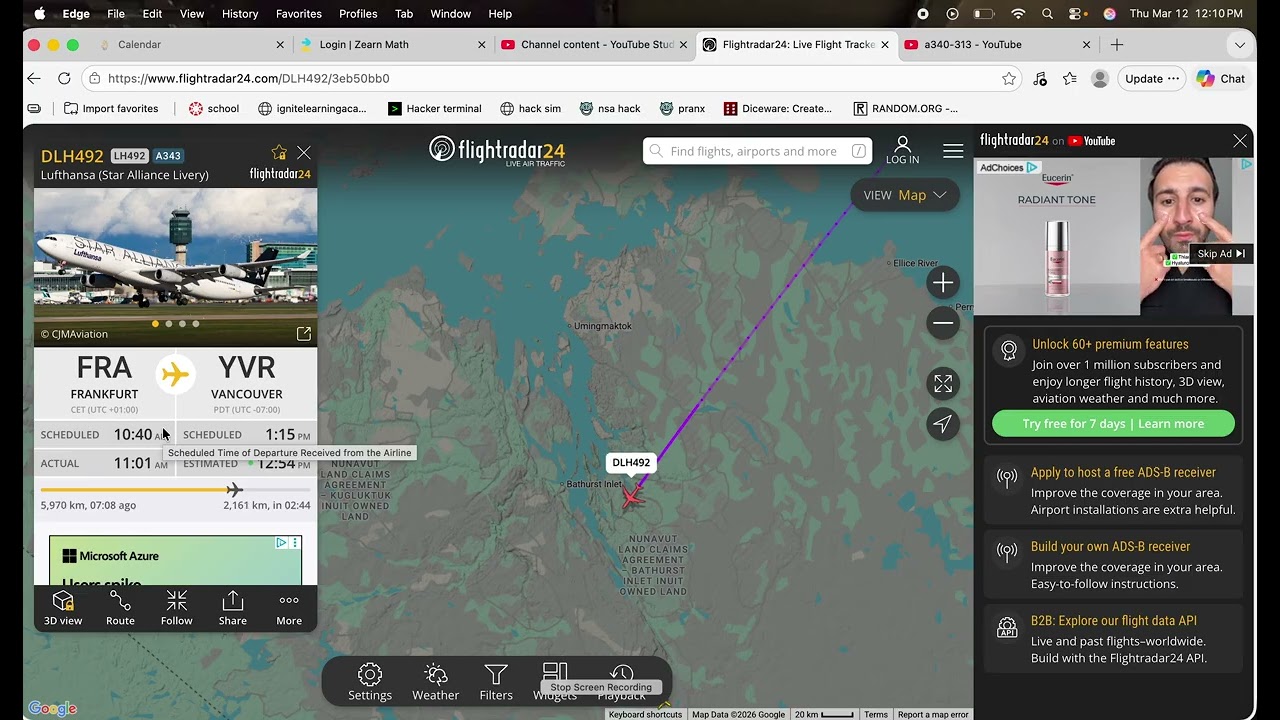Open macOS Control Center in menu bar
Viewport: 1280px width, 720px height.
(x=1077, y=14)
